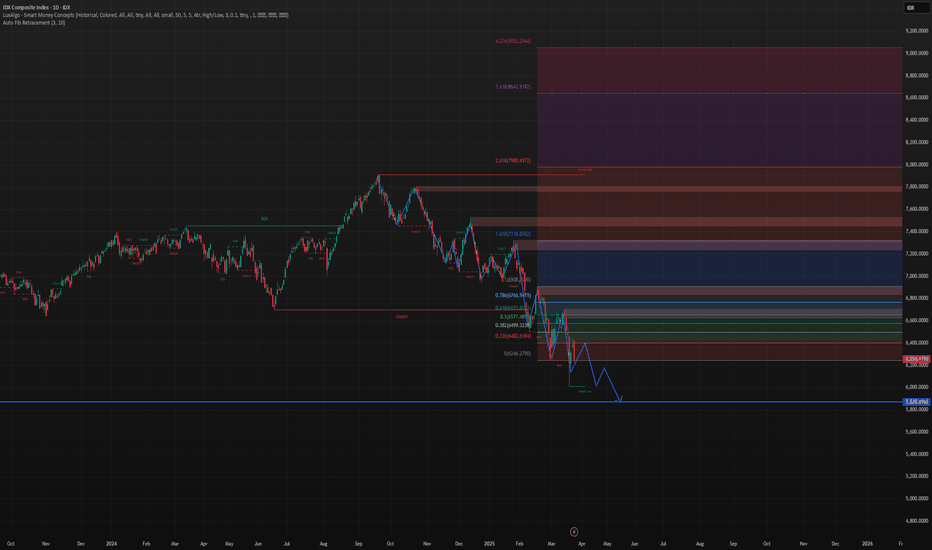Click the lightning event icon above the time axis
This screenshot has width=932, height=550.
coord(574,532)
